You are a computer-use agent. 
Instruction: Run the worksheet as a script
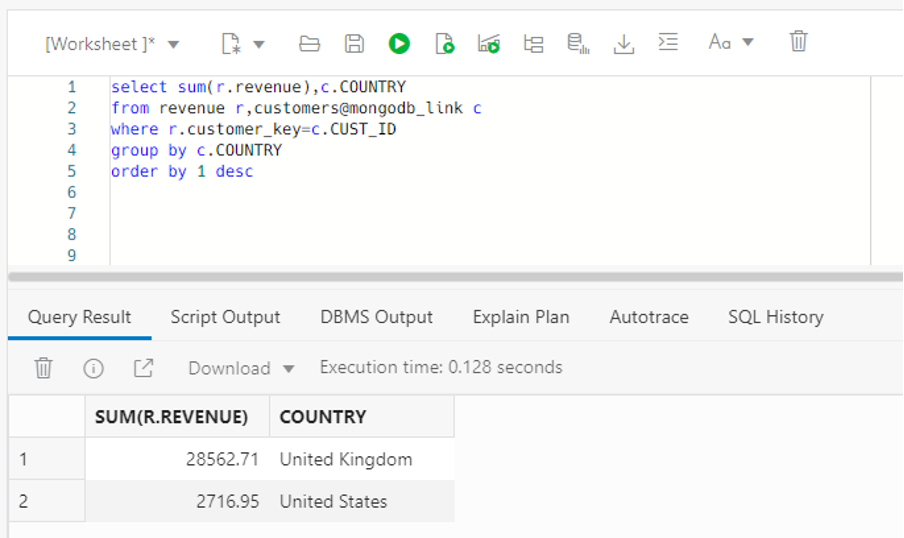tap(444, 44)
